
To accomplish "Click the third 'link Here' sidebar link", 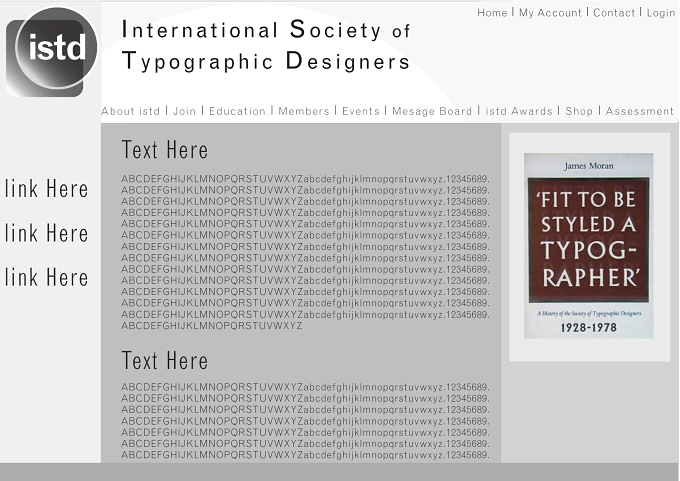I will [x=46, y=278].
